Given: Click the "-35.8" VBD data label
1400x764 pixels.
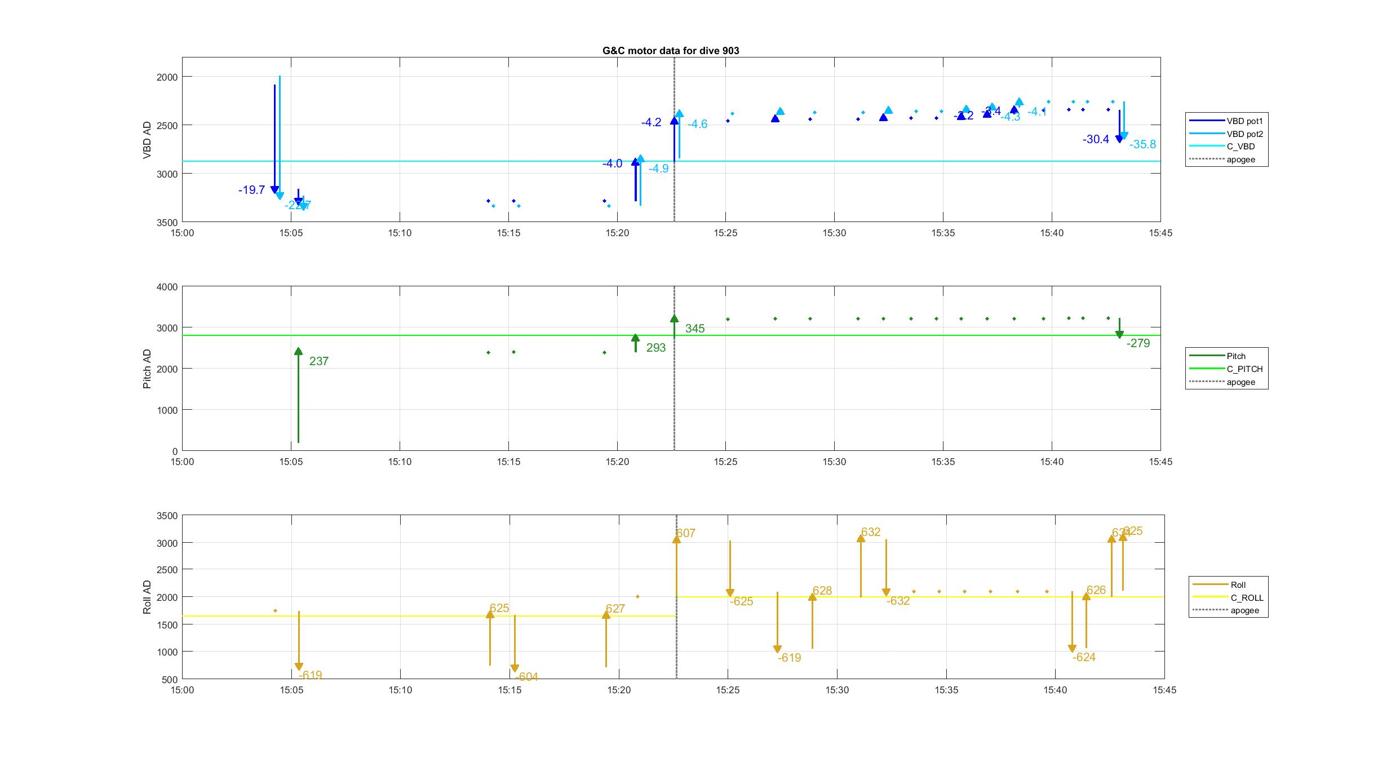Looking at the screenshot, I should (x=1143, y=145).
